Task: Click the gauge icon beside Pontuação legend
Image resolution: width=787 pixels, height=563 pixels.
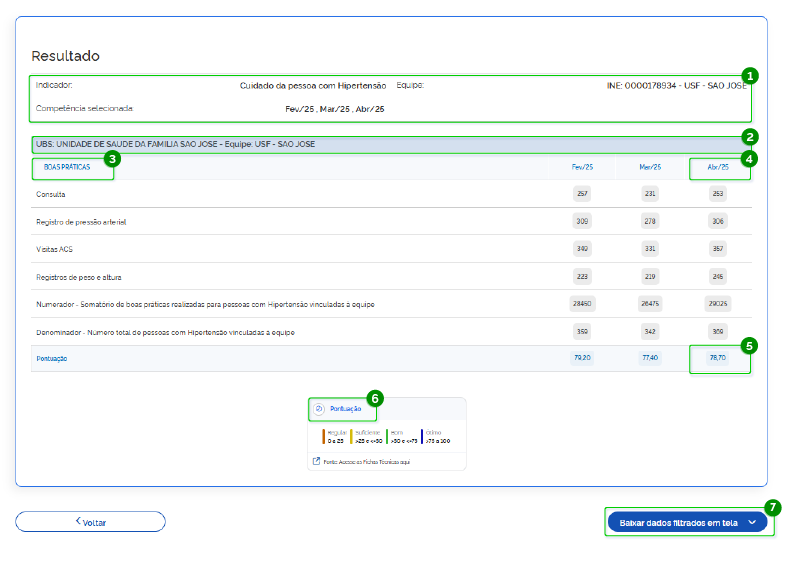Action: point(319,409)
